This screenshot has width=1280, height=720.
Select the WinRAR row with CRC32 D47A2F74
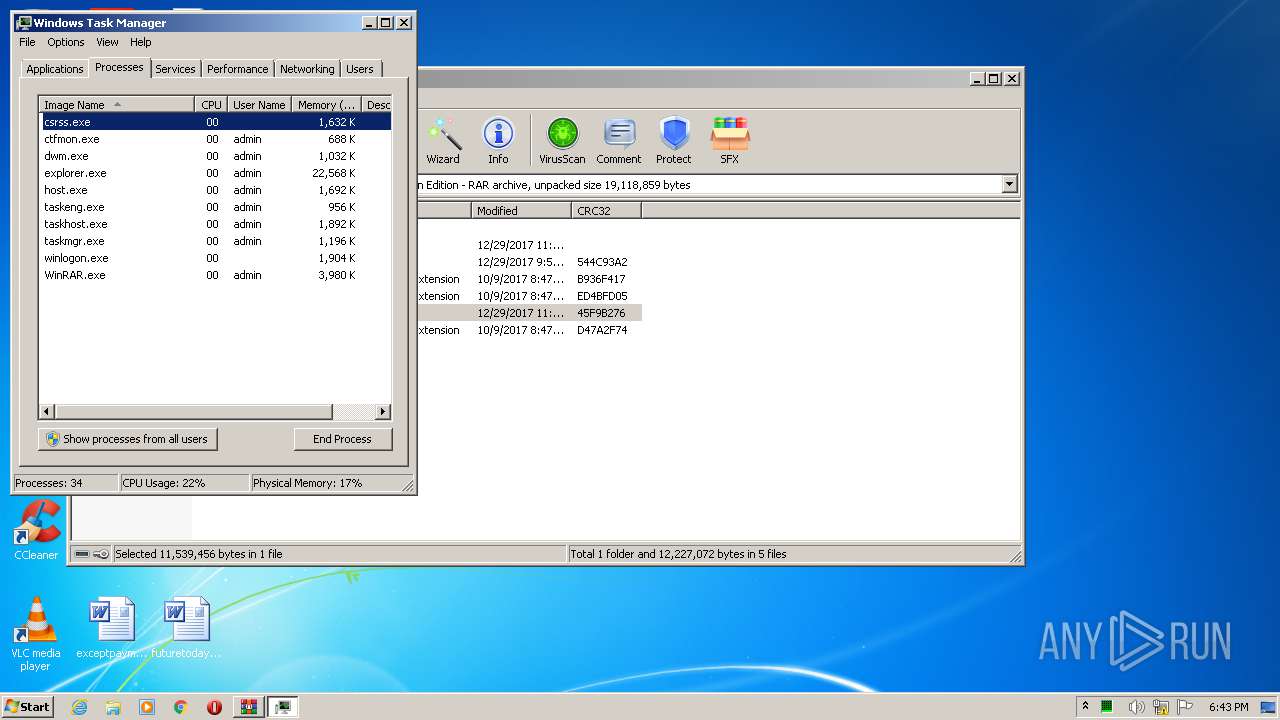pyautogui.click(x=530, y=330)
